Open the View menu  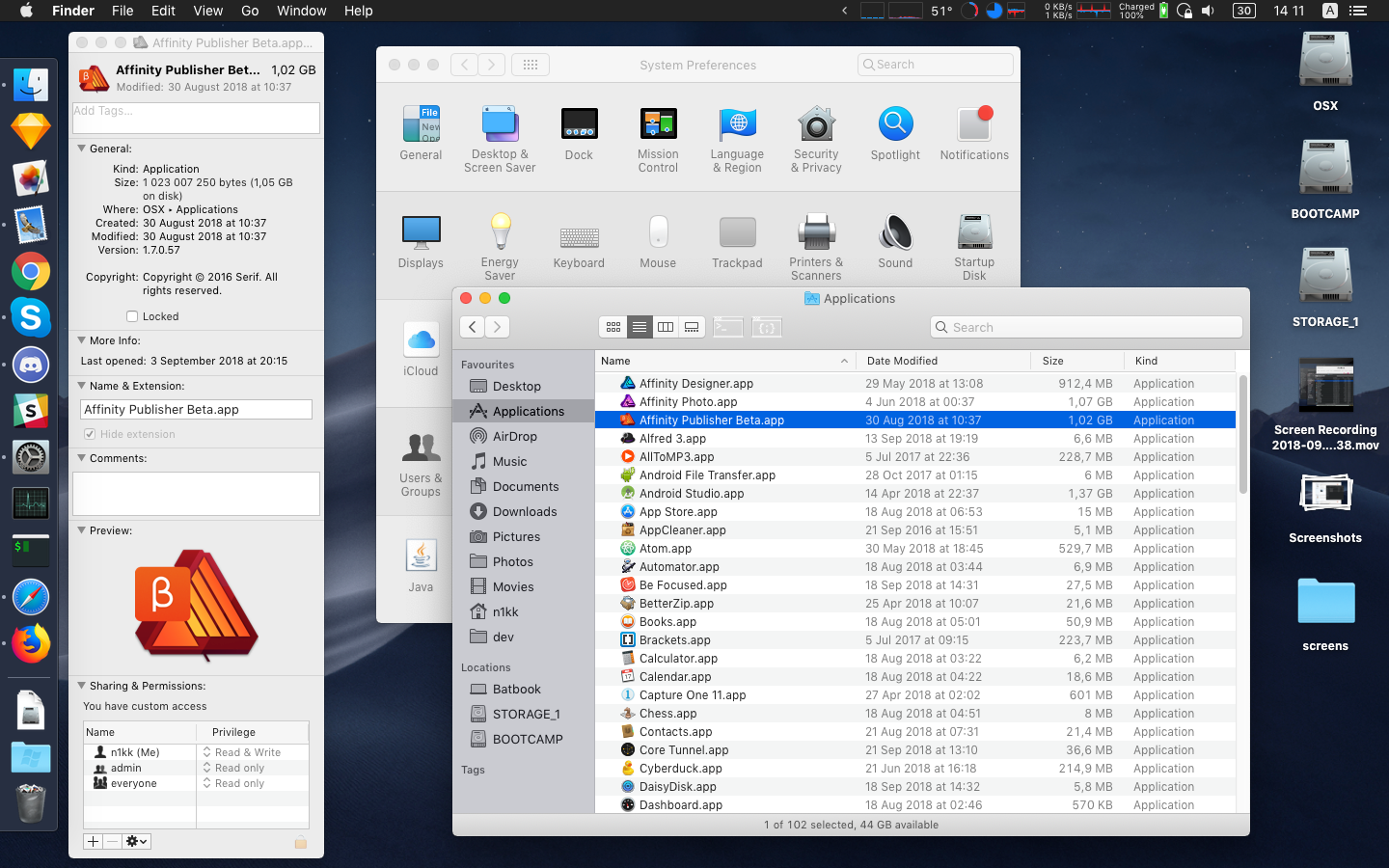[208, 11]
